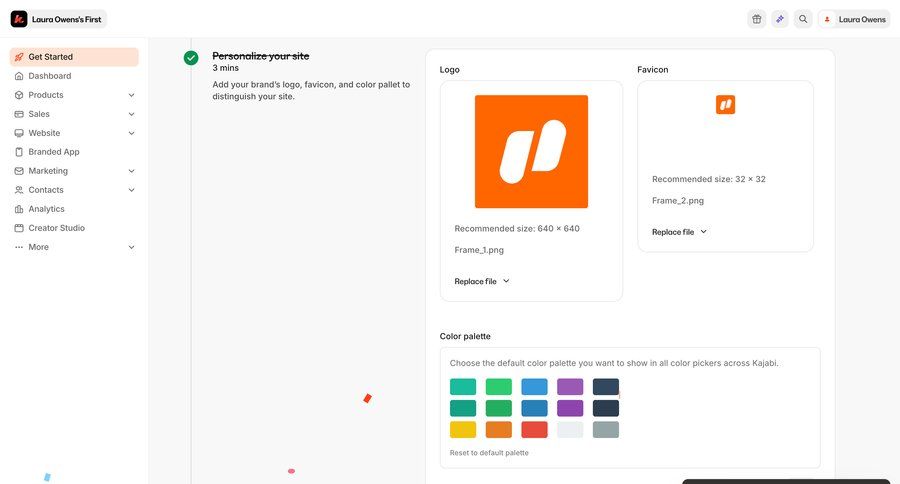Open Replace file dropdown under Logo
This screenshot has width=900, height=484.
pos(482,281)
